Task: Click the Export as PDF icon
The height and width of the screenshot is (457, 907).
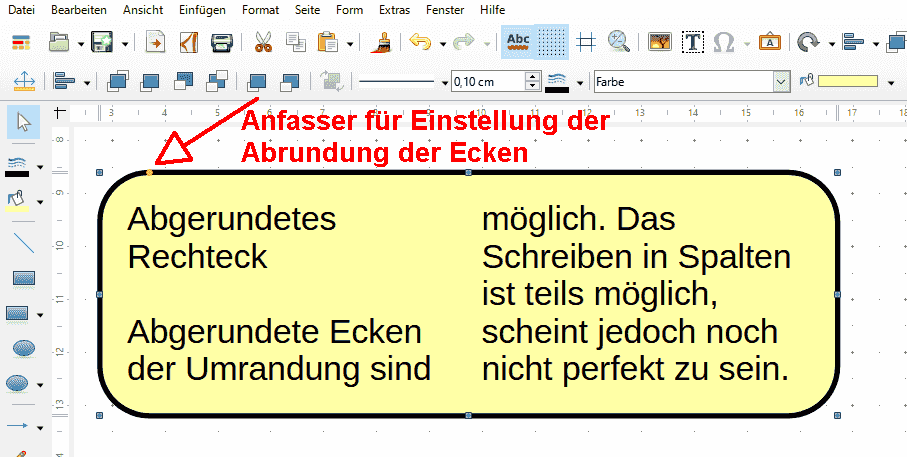Action: pos(189,42)
